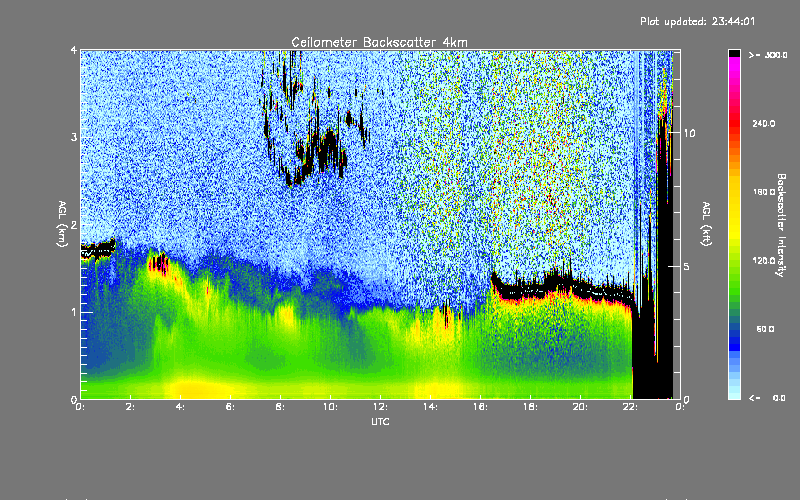Click the "22:" UTC time tick

point(630,407)
